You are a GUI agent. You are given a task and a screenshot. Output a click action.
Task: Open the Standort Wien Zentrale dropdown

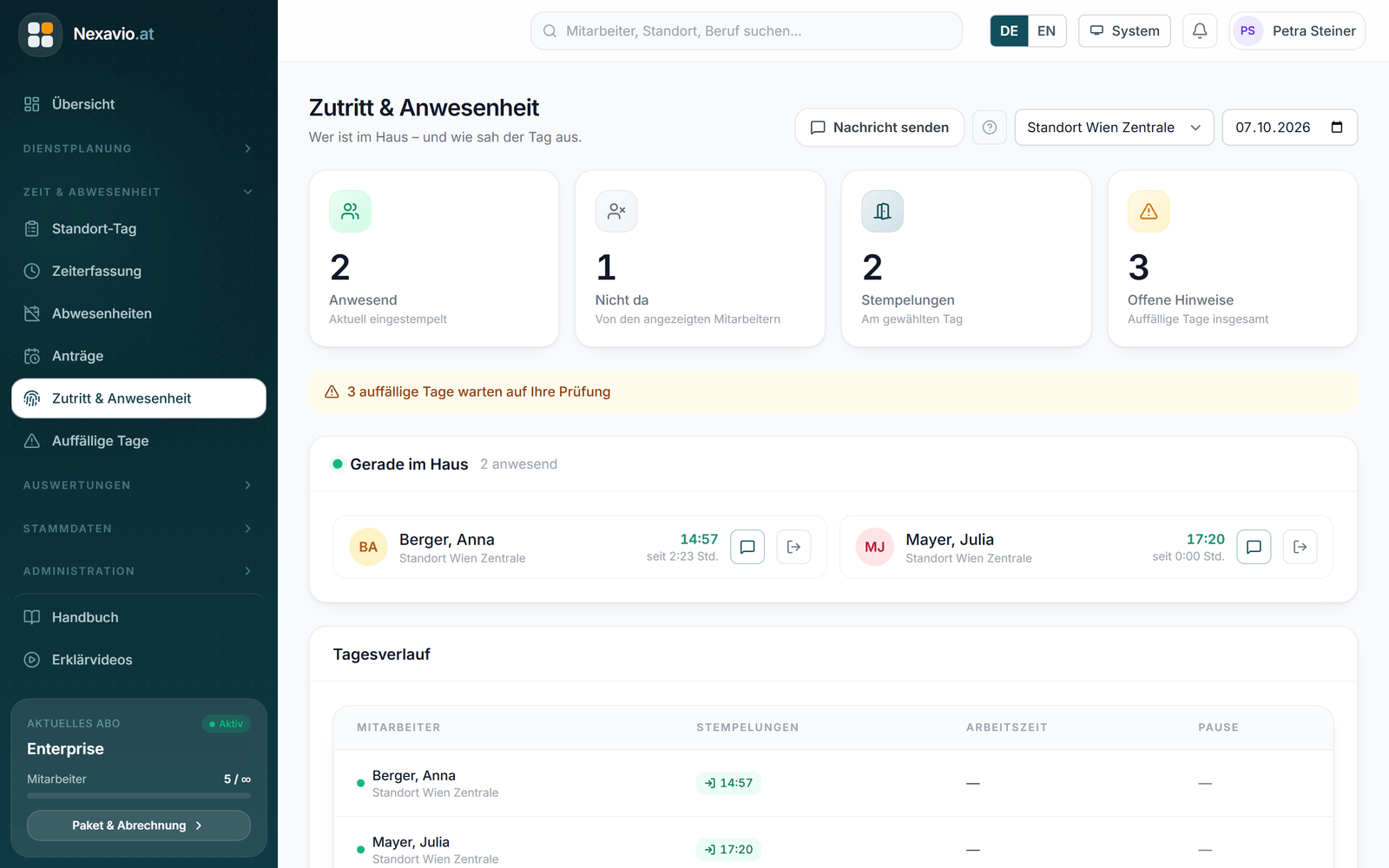(x=1114, y=128)
